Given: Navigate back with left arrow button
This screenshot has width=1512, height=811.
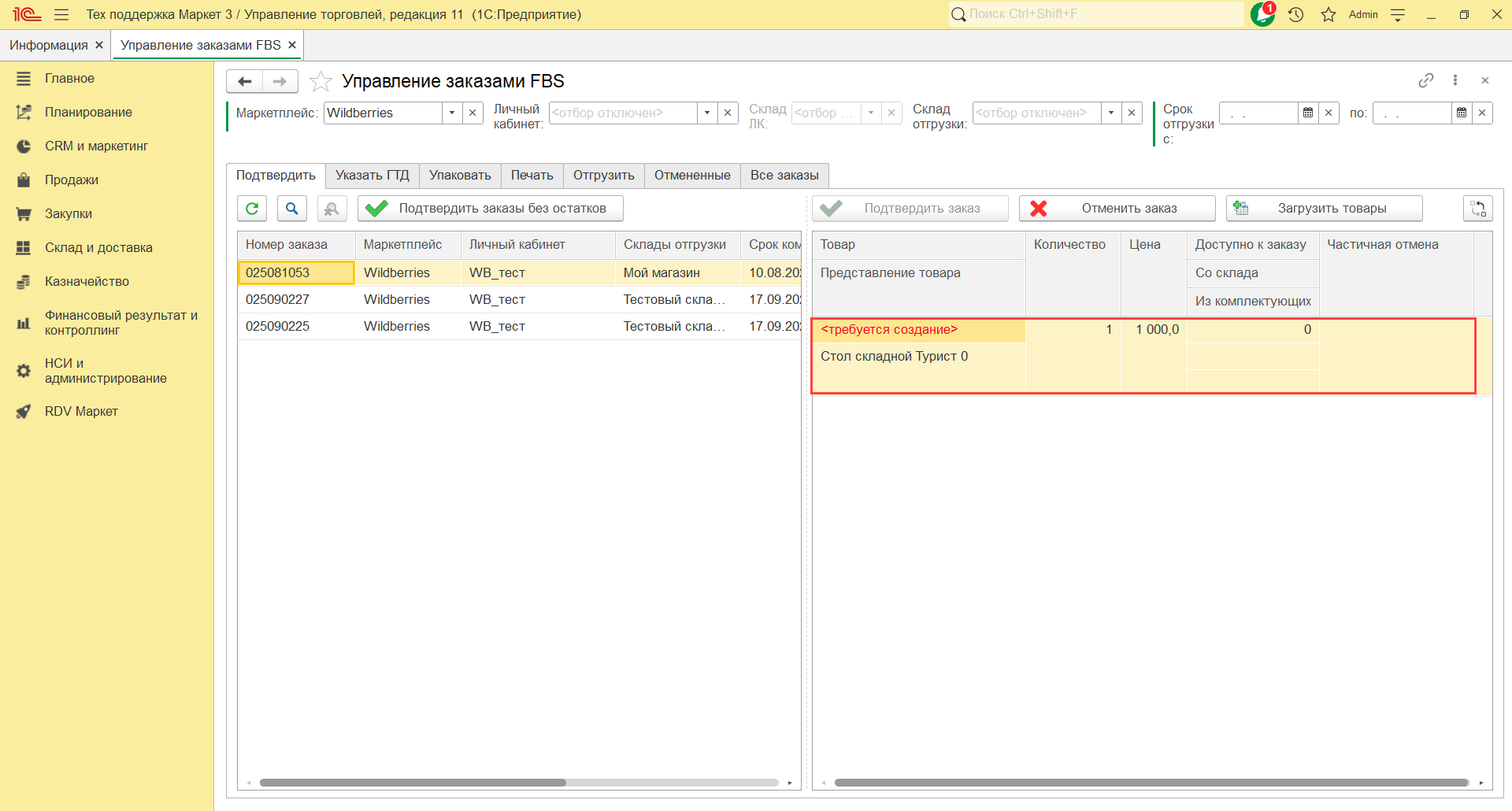Looking at the screenshot, I should click(245, 81).
